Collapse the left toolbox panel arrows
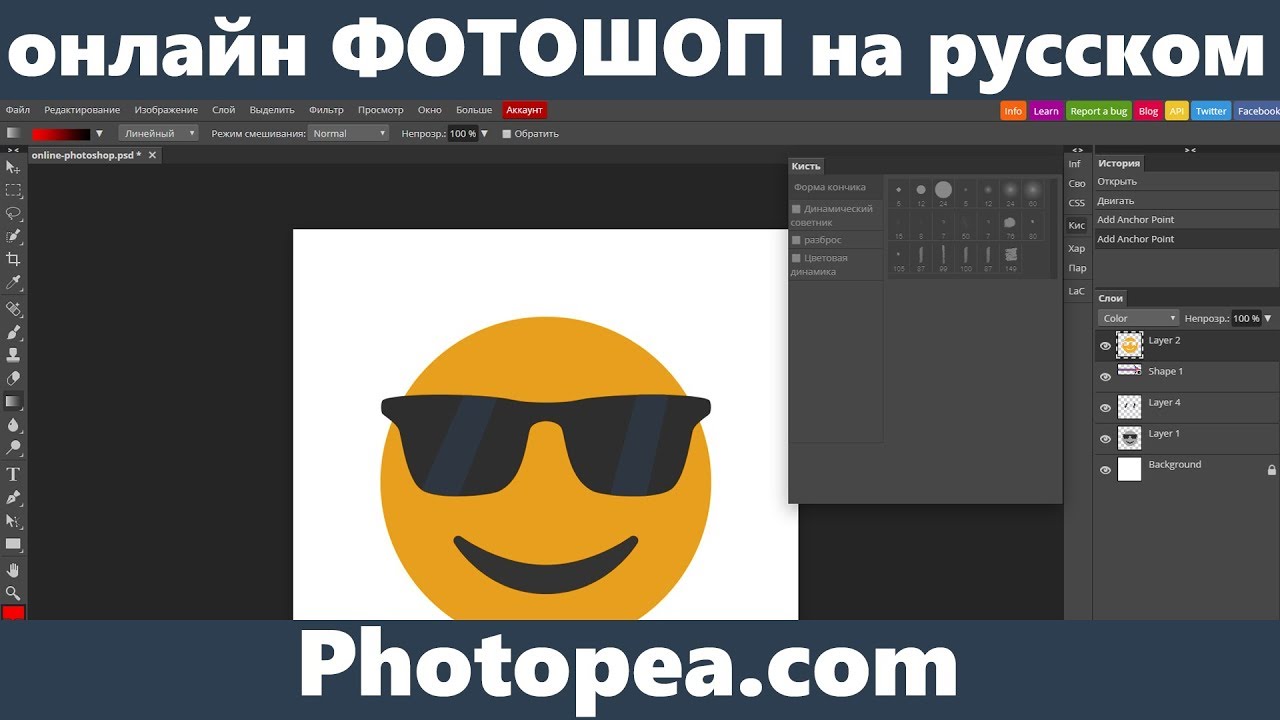1280x720 pixels. tap(13, 150)
